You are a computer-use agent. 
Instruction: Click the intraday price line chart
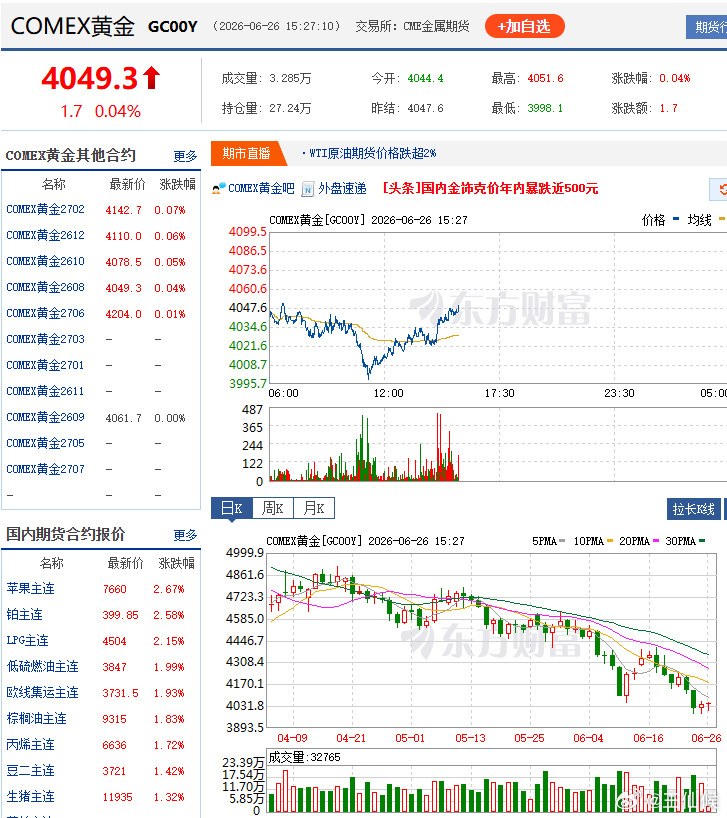[498, 308]
